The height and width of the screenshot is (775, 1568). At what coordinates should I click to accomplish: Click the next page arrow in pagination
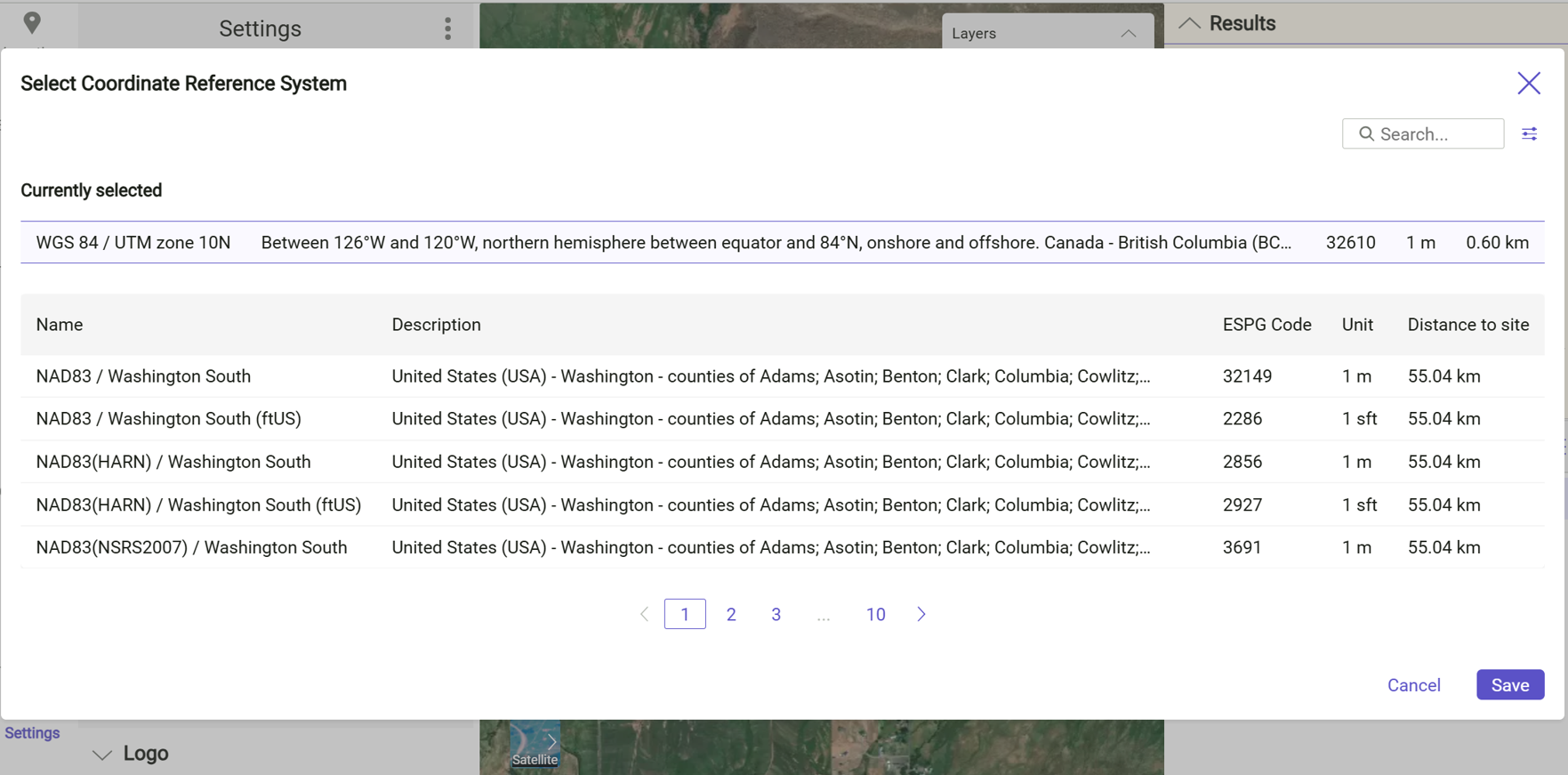(x=921, y=614)
